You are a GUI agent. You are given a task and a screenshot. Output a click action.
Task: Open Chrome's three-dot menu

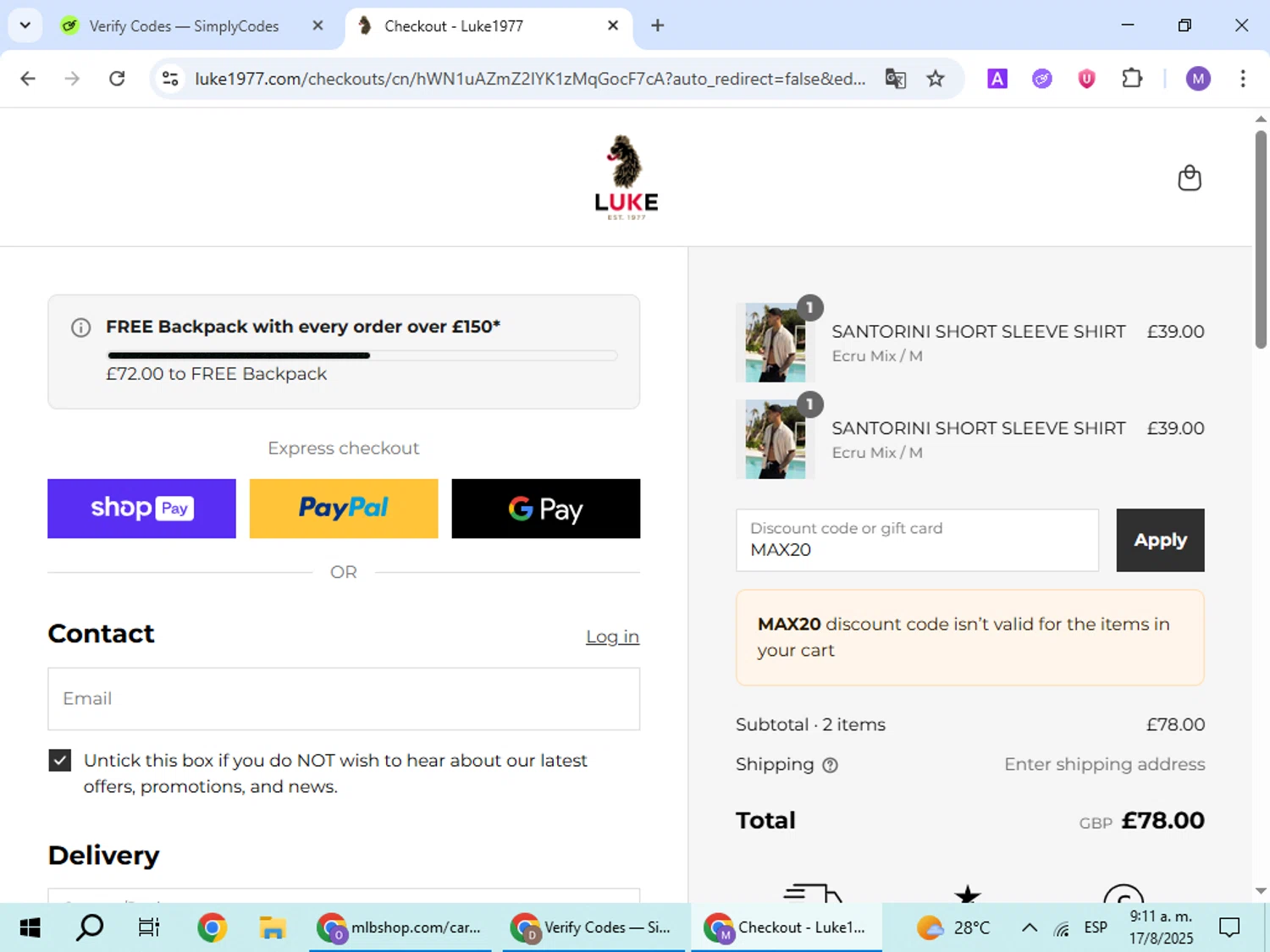pos(1243,79)
